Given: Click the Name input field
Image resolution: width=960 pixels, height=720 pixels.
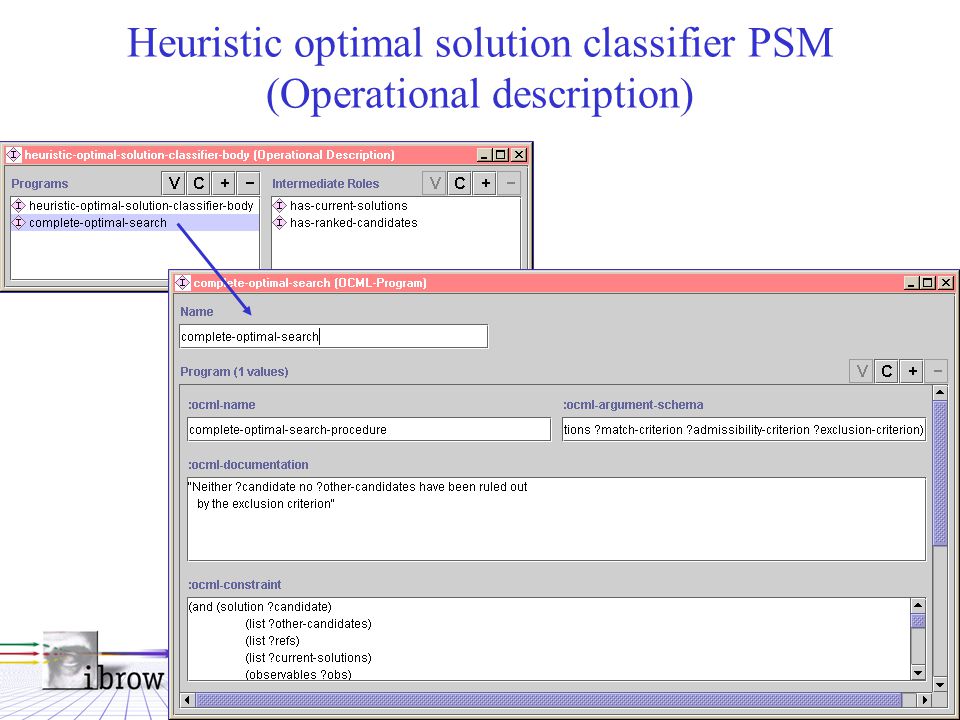Looking at the screenshot, I should click(x=334, y=336).
